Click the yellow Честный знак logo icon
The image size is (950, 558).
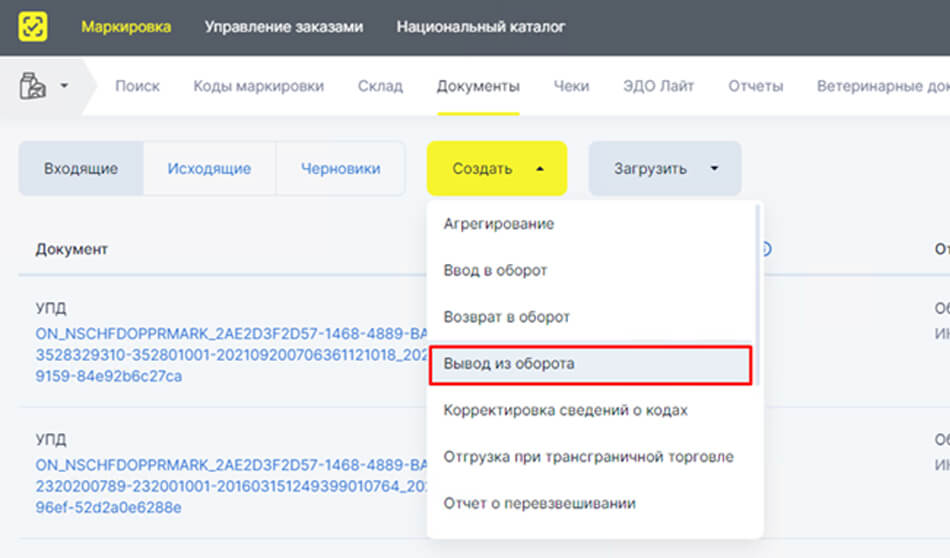click(x=33, y=27)
